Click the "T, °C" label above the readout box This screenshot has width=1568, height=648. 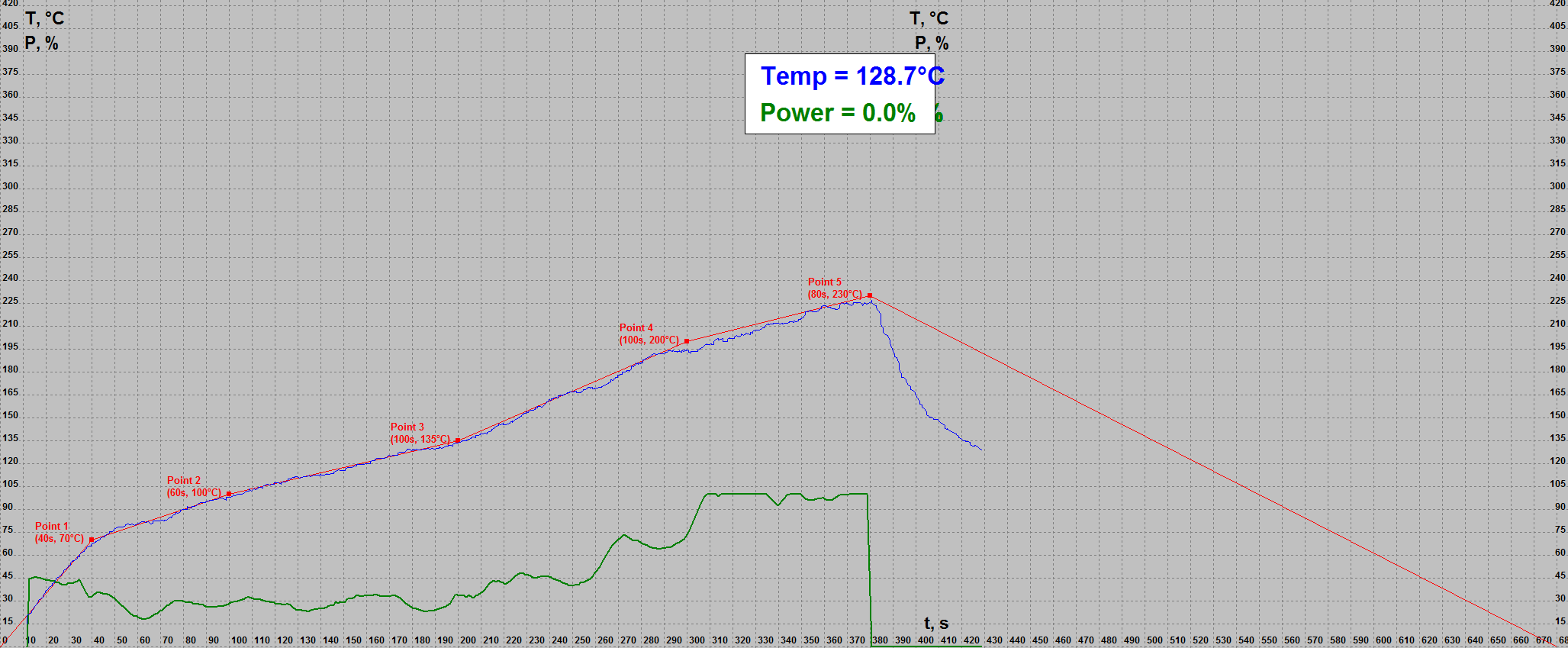929,18
